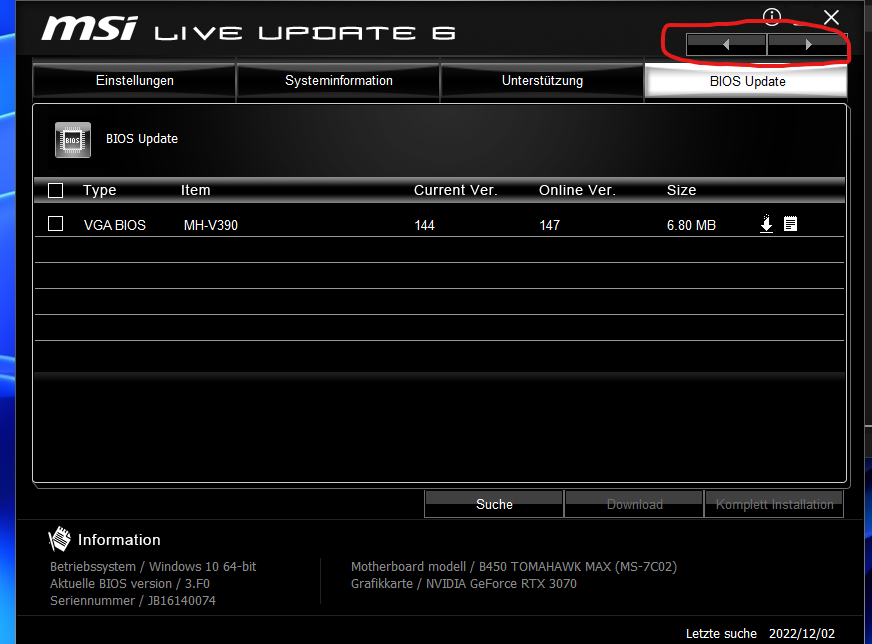Click the Komplett Installation button
Viewport: 872px width, 644px height.
(x=774, y=504)
